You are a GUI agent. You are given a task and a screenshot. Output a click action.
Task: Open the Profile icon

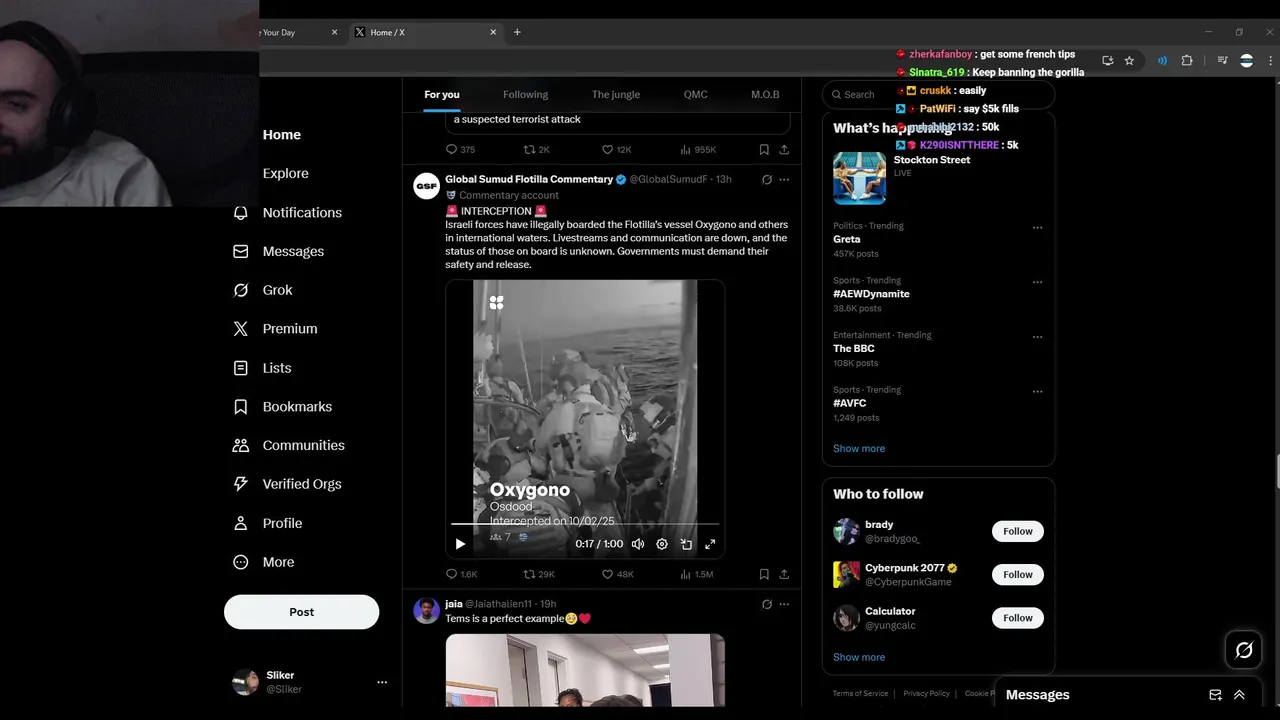pos(240,523)
